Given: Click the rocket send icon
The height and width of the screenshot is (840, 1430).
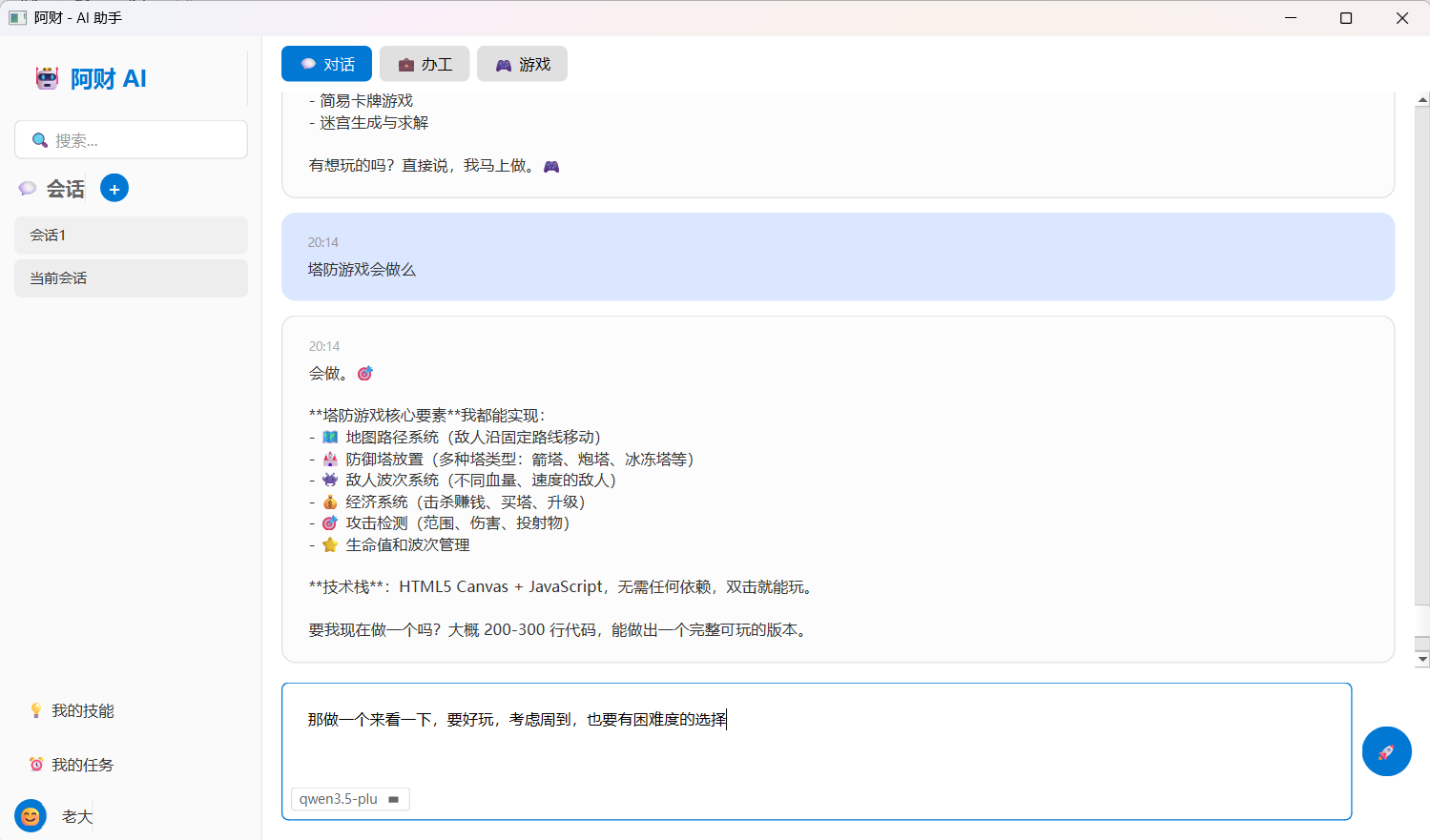Looking at the screenshot, I should click(x=1386, y=751).
